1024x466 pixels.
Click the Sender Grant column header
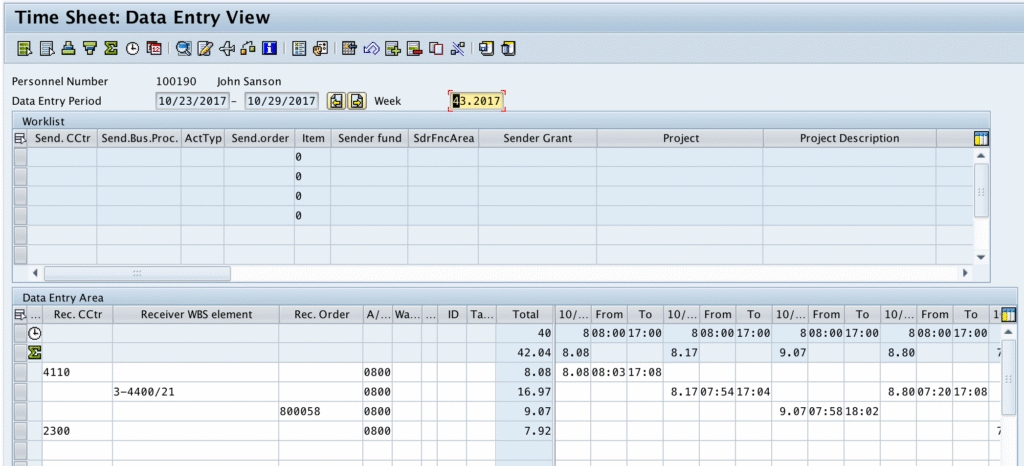[x=537, y=138]
